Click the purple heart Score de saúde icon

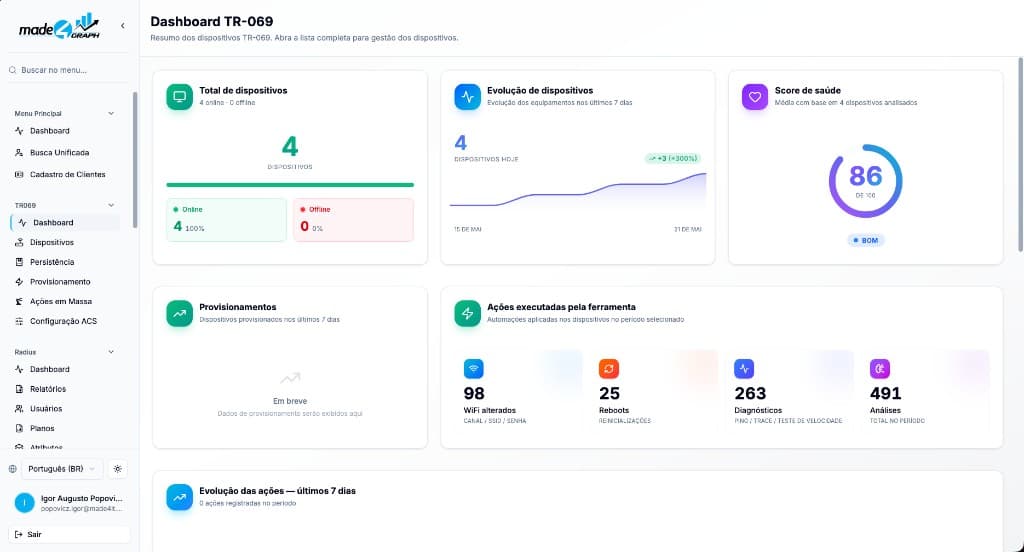[755, 97]
